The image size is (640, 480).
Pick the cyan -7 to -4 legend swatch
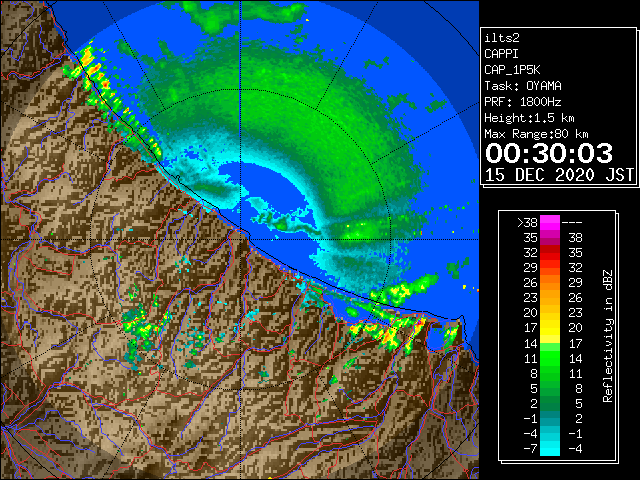click(x=550, y=448)
